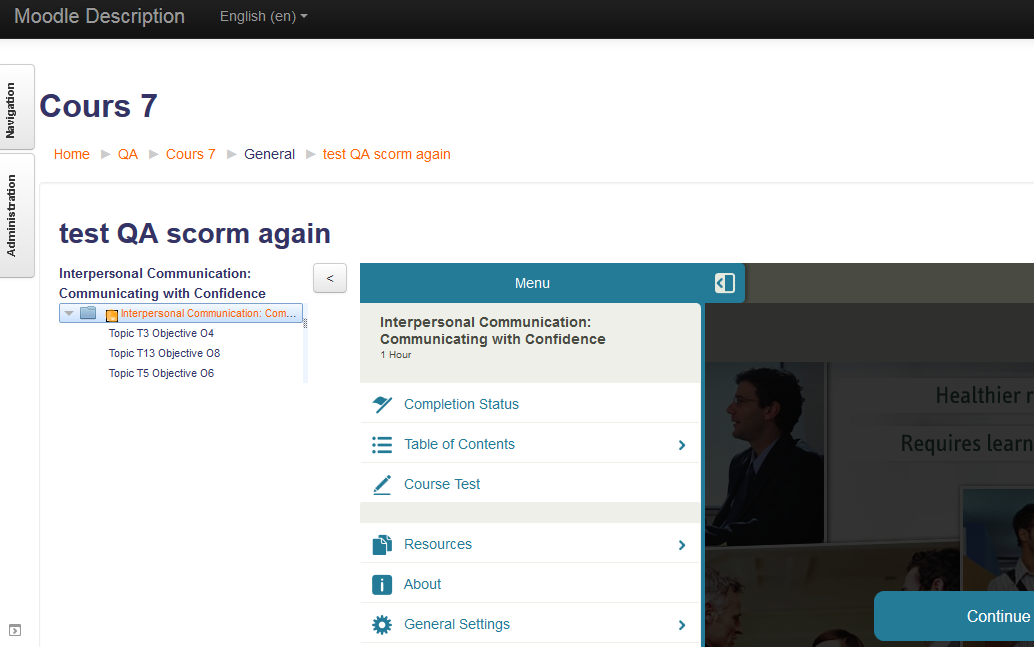The height and width of the screenshot is (647, 1034).
Task: Click the tree panel resize handle
Action: [x=305, y=323]
